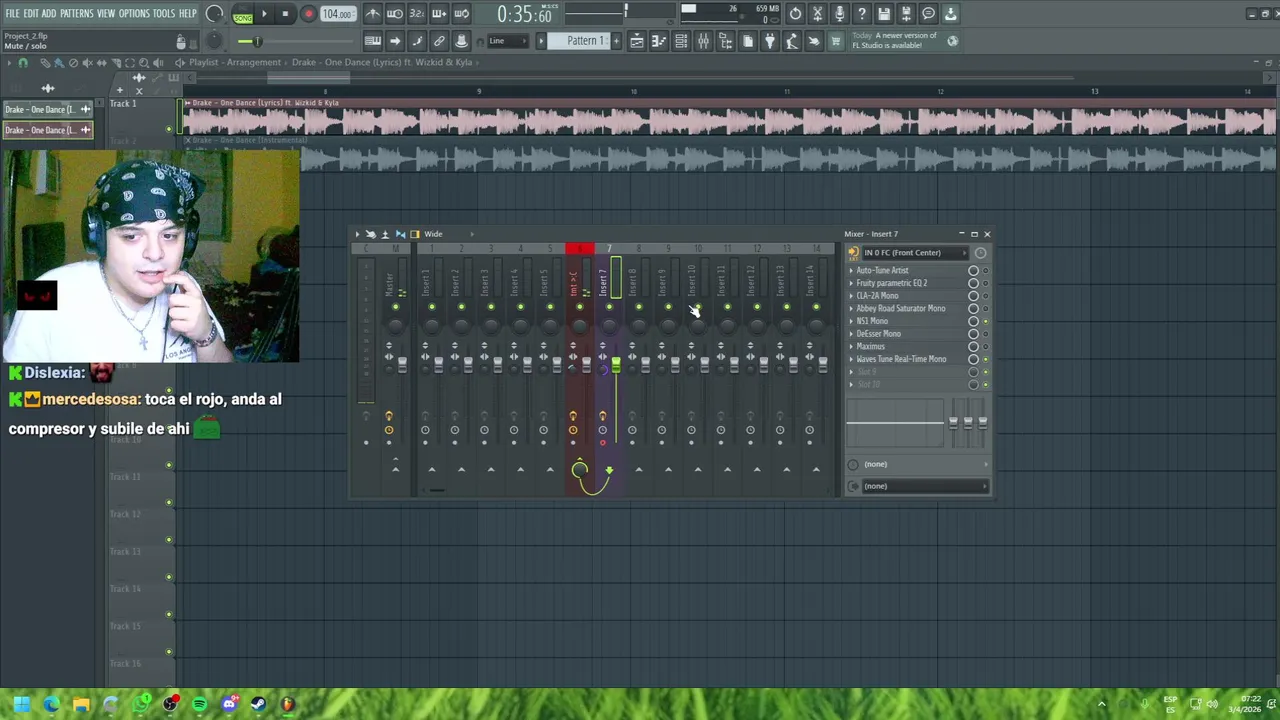Open the EDIT menu
This screenshot has height=720, width=1280.
[31, 14]
